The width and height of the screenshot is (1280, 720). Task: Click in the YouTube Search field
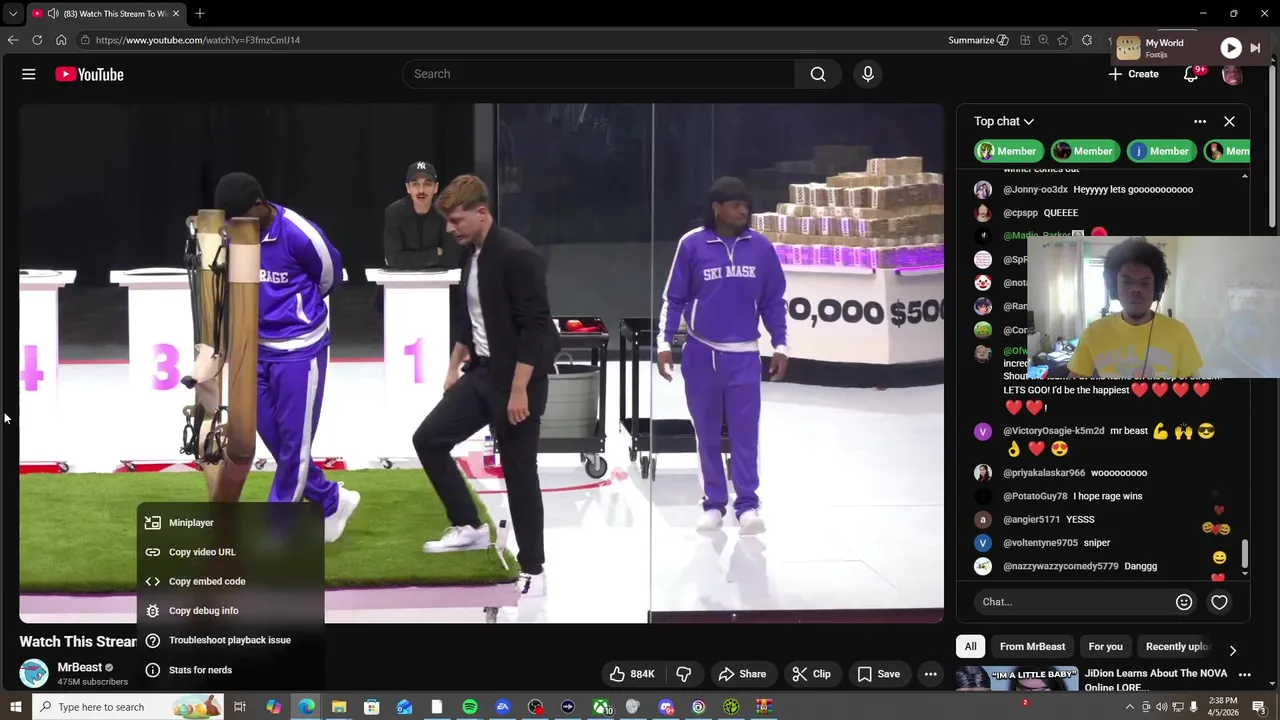(x=600, y=74)
